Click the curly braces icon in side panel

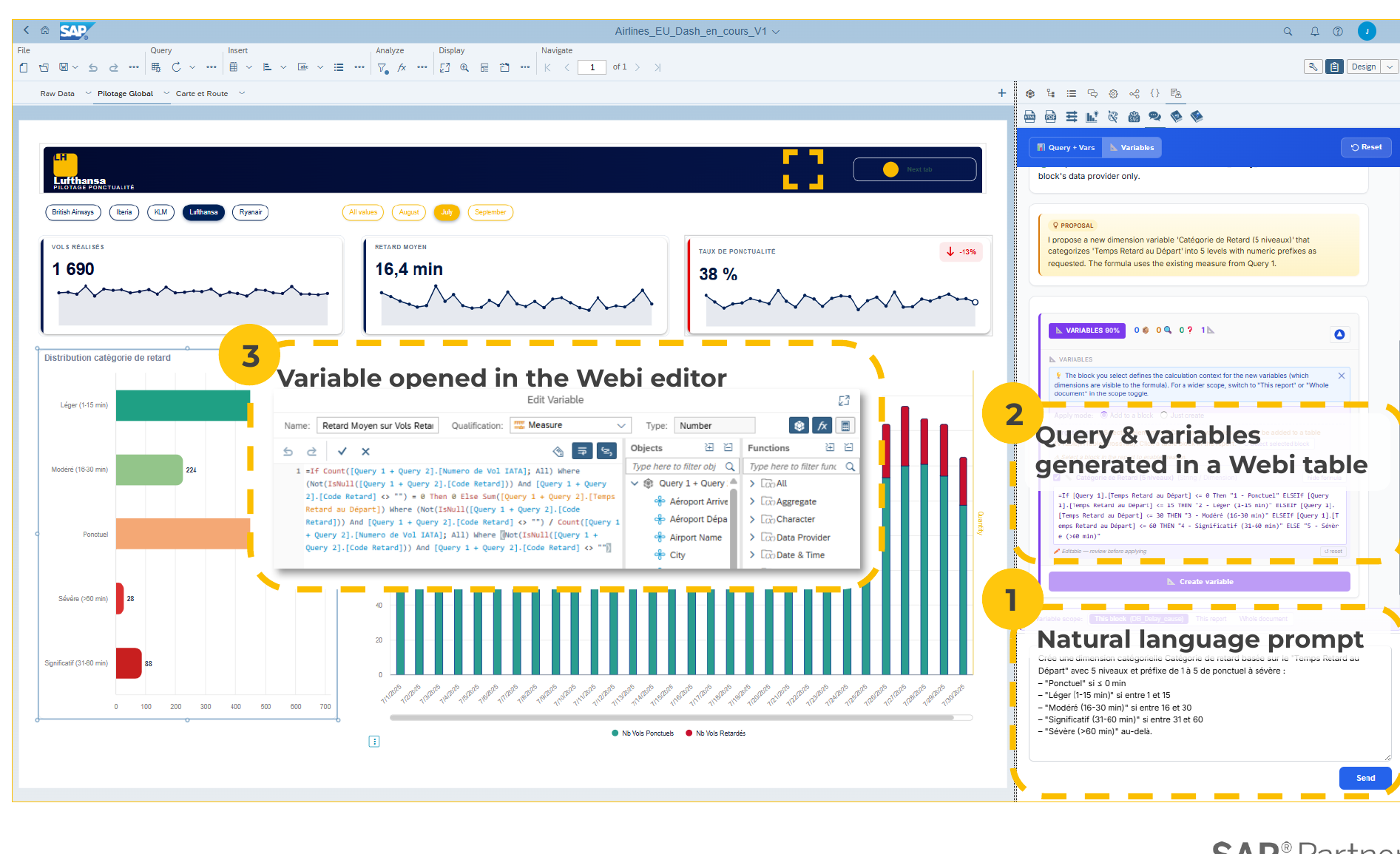coord(1155,94)
